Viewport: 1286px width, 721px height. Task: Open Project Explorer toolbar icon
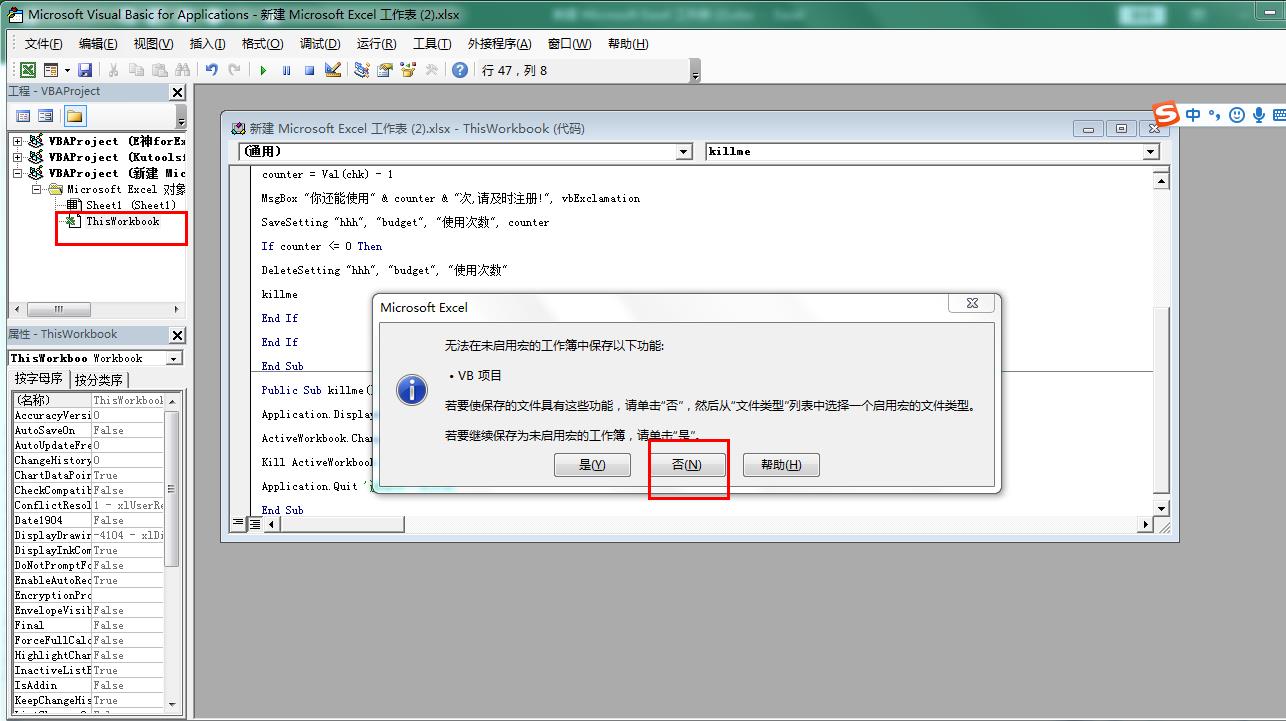click(x=362, y=70)
